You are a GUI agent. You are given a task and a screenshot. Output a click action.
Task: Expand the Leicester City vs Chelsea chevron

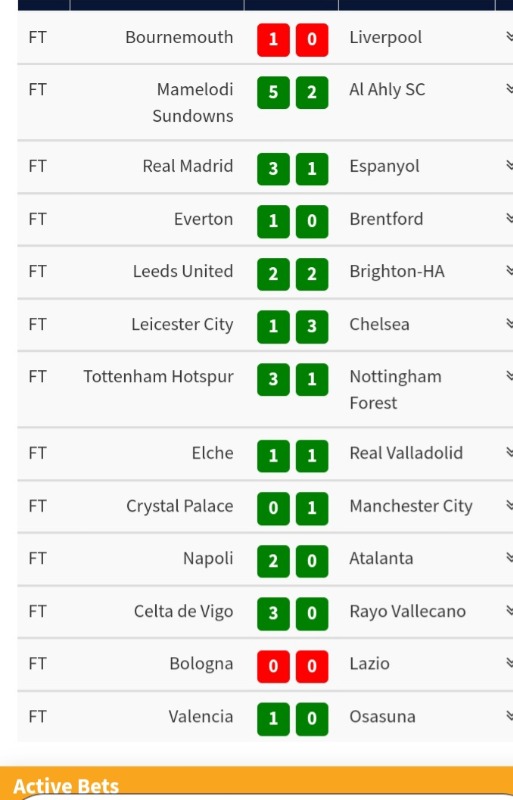click(x=509, y=323)
